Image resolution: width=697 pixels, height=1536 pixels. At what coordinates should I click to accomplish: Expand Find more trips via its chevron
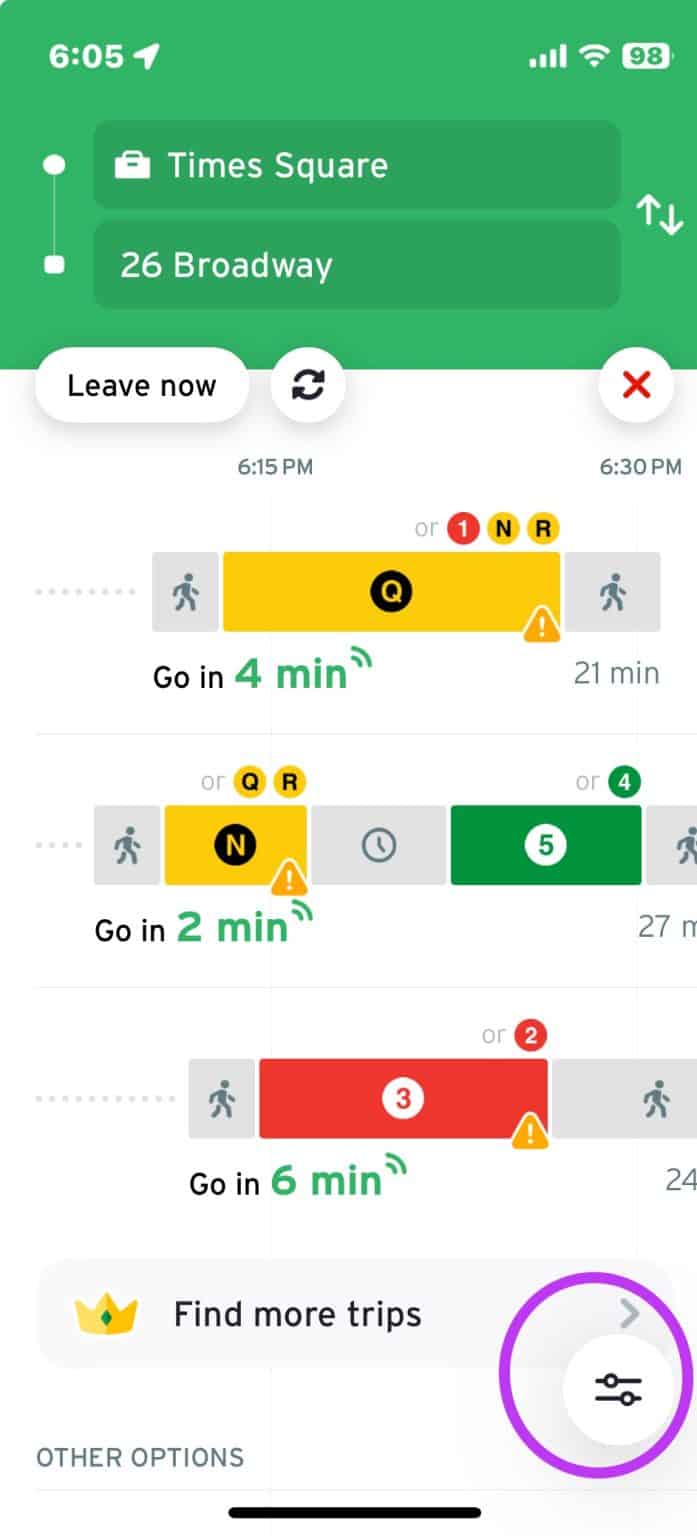(630, 1314)
